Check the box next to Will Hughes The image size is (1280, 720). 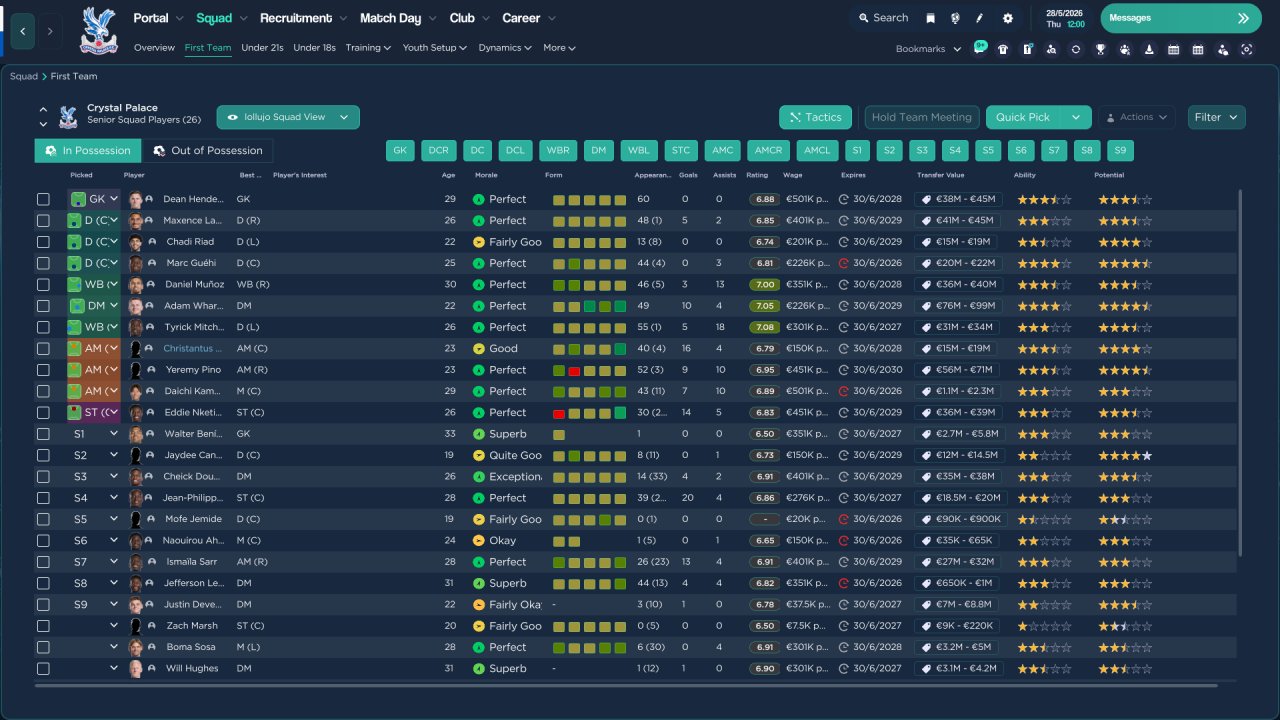pos(43,669)
